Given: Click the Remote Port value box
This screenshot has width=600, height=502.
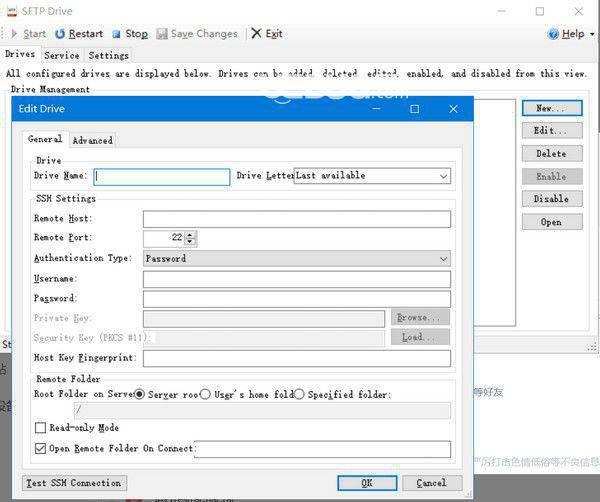Looking at the screenshot, I should click(164, 238).
